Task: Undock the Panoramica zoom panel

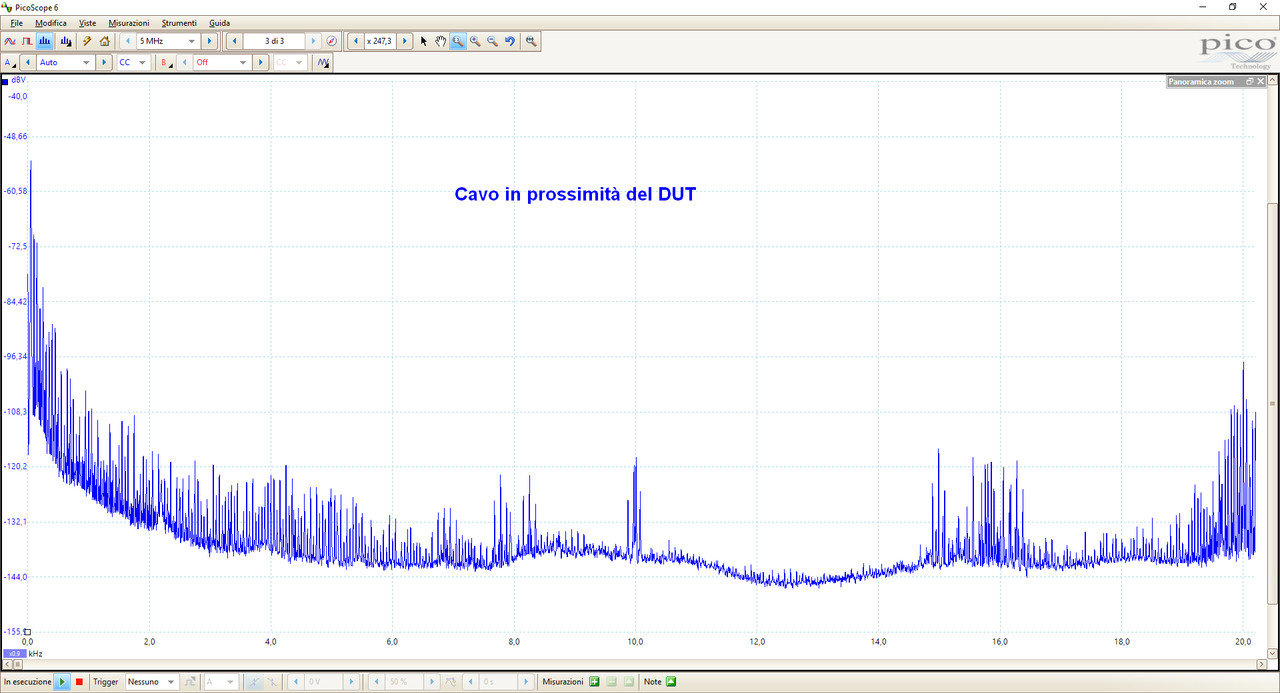Action: click(x=1249, y=81)
